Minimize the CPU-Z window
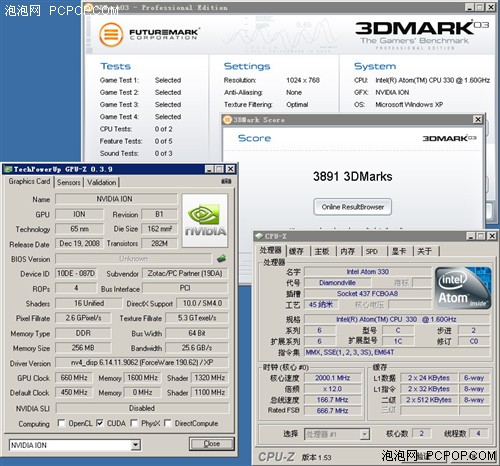Image resolution: width=500 pixels, height=466 pixels. [x=471, y=236]
